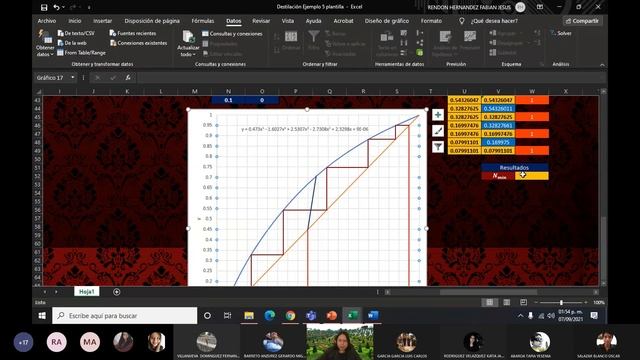Click the MA participant avatar
The width and height of the screenshot is (640, 360).
[x=90, y=342]
